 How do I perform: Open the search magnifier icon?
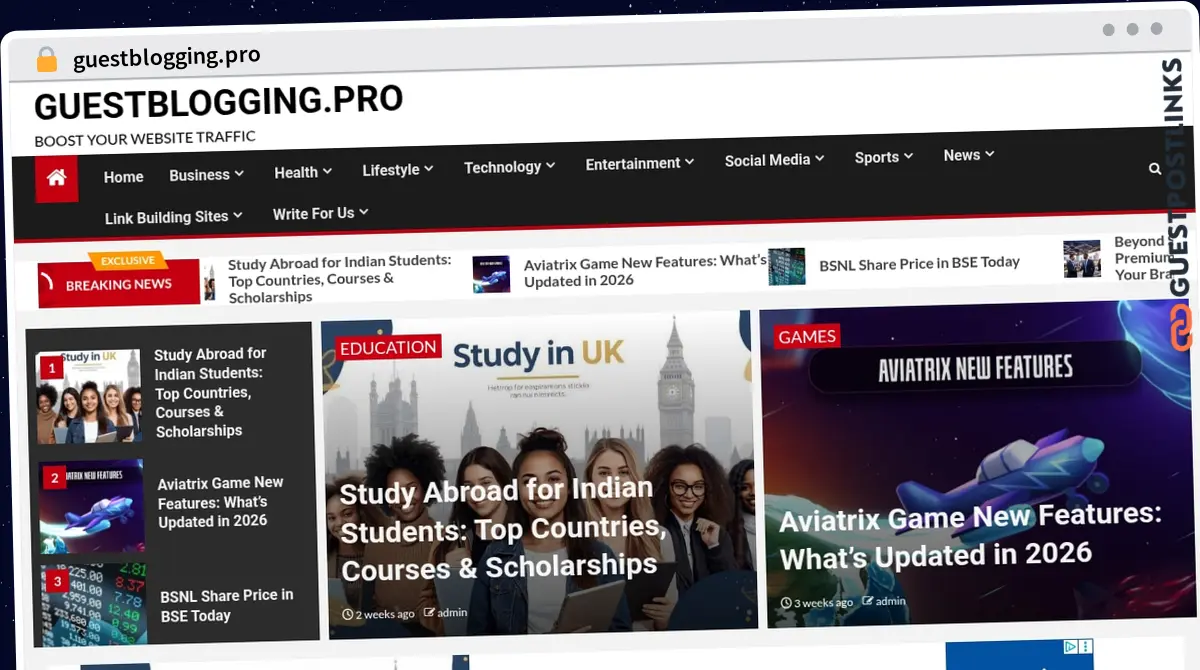(x=1156, y=169)
